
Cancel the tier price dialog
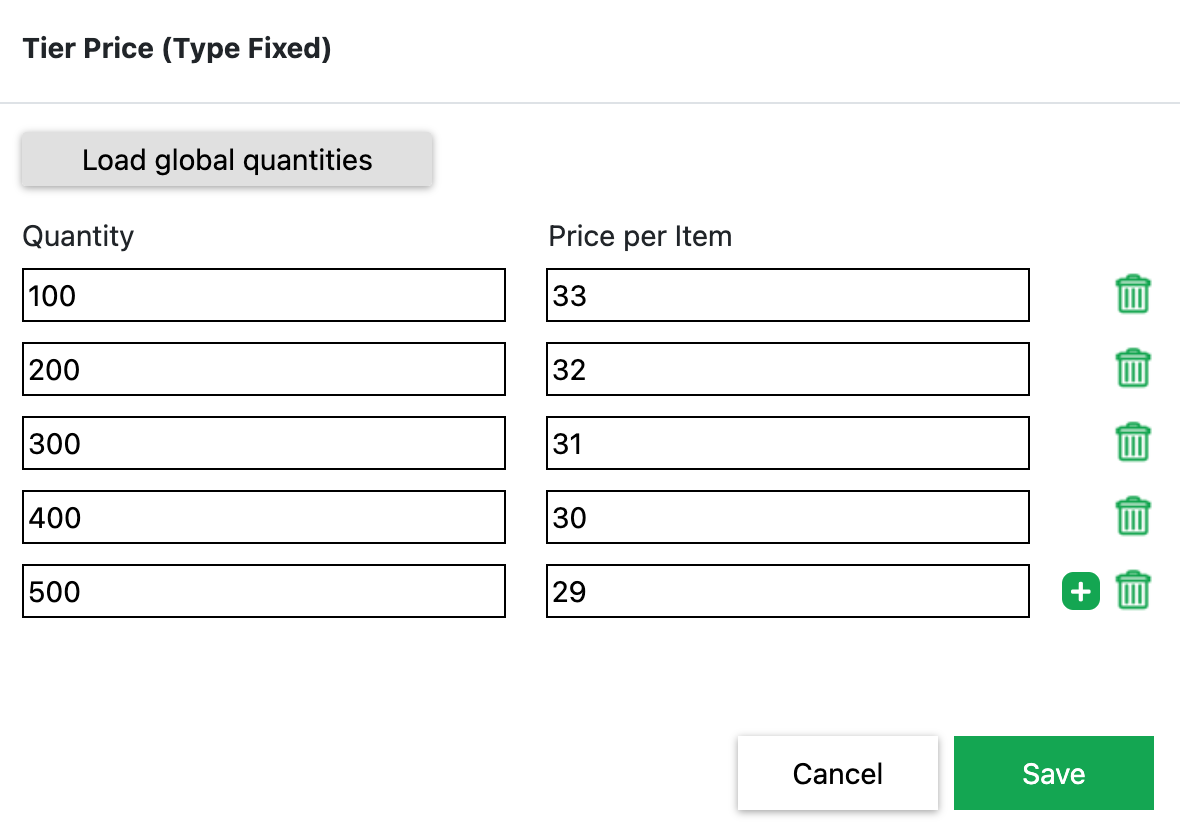pos(837,773)
